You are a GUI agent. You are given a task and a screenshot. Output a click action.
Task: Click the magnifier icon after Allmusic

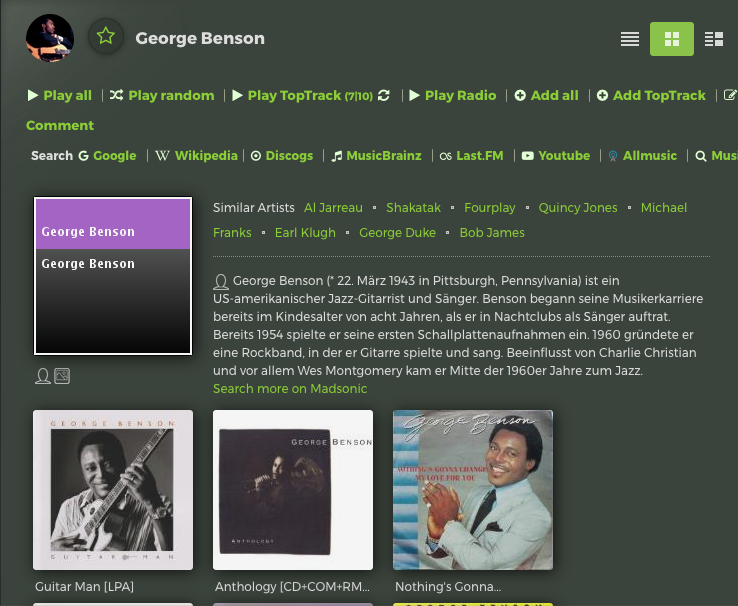point(701,156)
